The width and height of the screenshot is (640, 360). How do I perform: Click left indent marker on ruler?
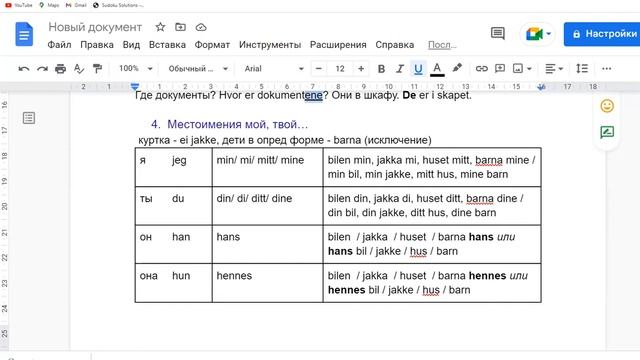(x=135, y=87)
